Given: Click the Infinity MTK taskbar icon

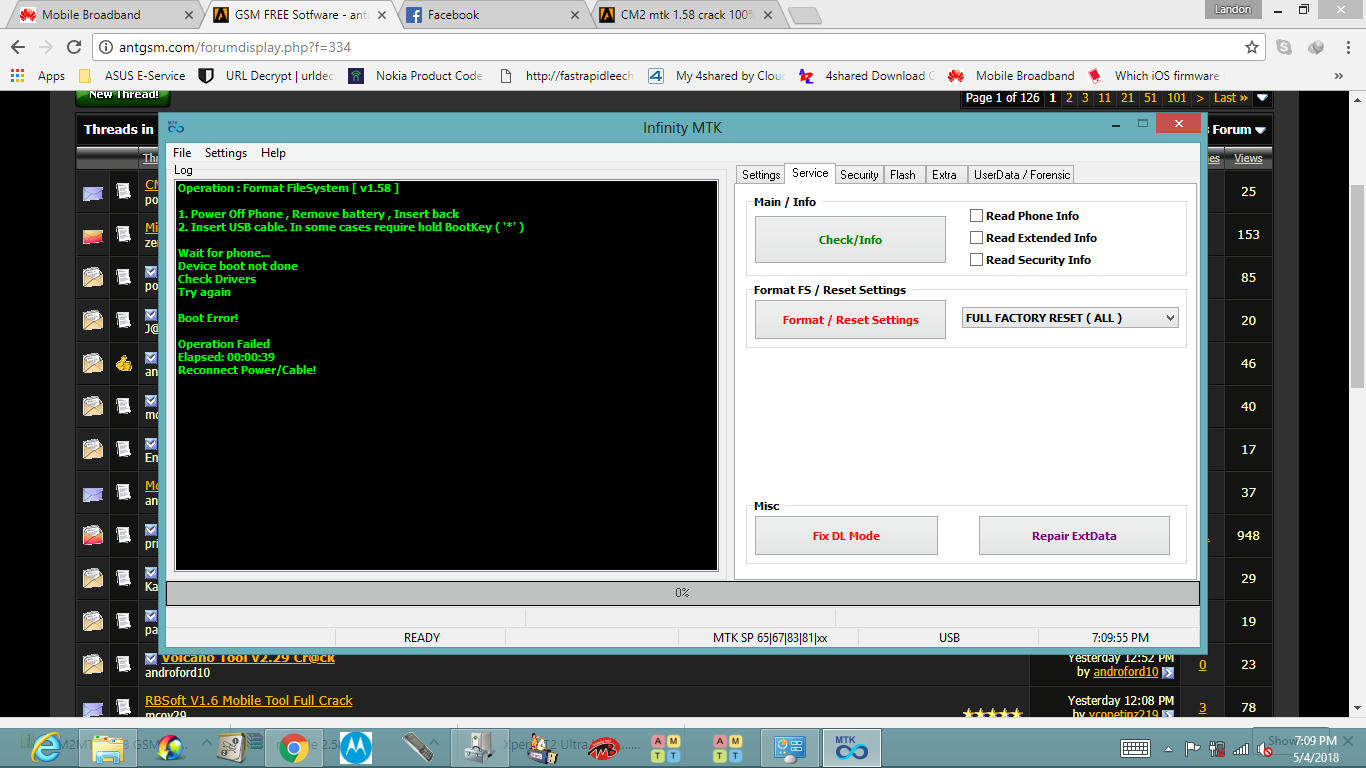Looking at the screenshot, I should (x=851, y=747).
